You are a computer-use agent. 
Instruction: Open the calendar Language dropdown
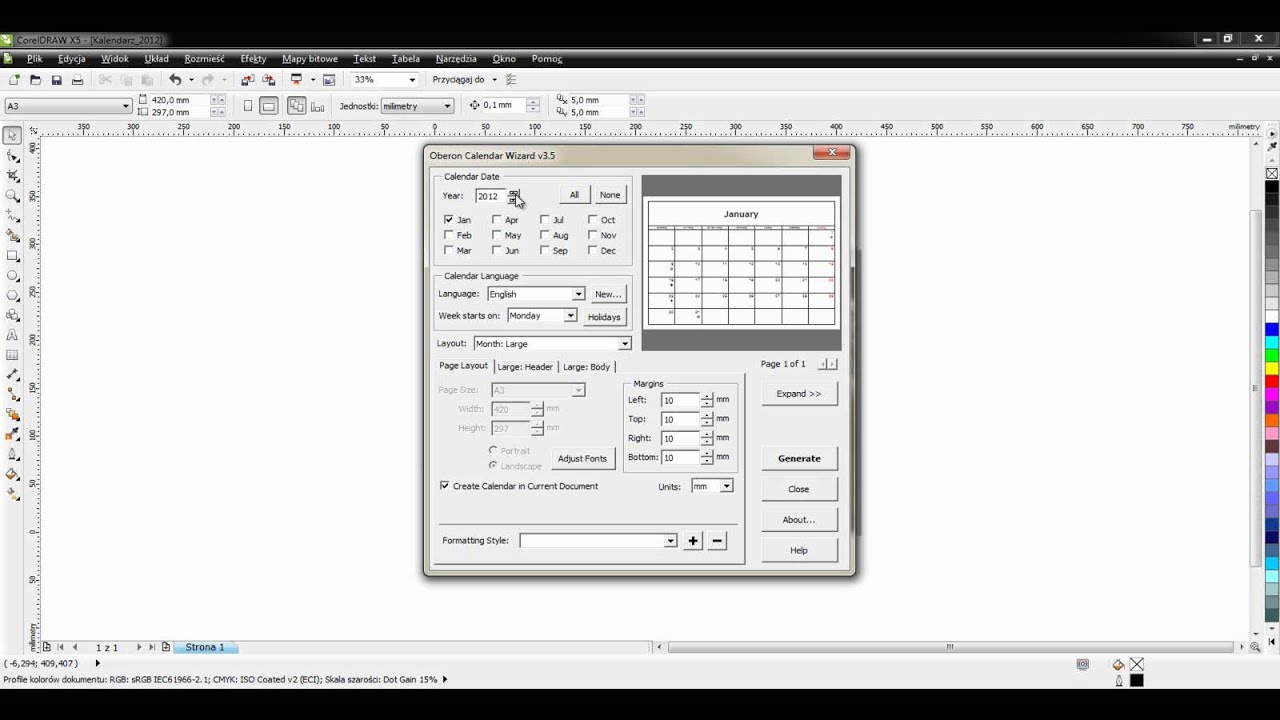point(578,294)
